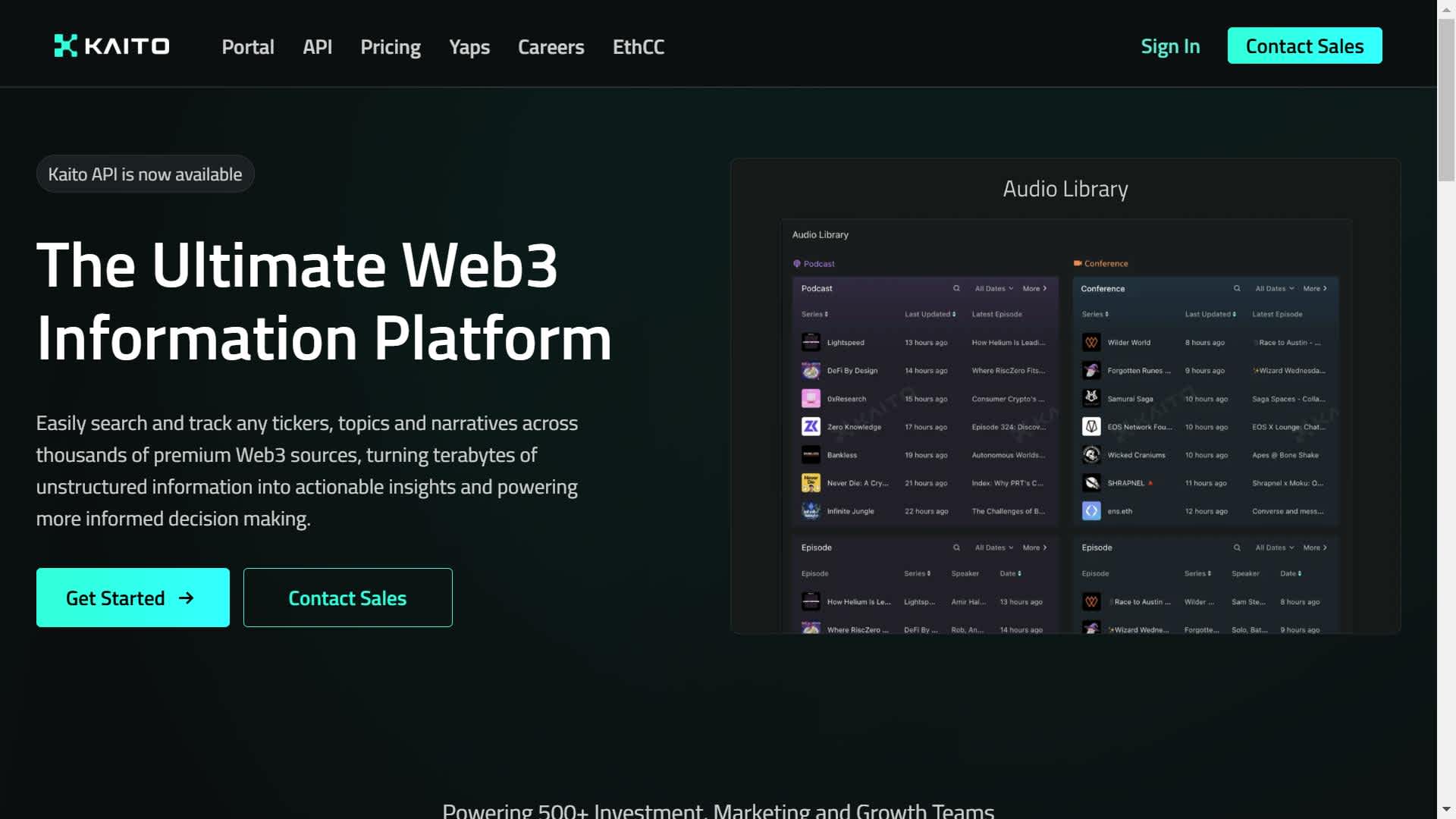Open the Portal nav link
Screen dimensions: 1456x819
[248, 47]
